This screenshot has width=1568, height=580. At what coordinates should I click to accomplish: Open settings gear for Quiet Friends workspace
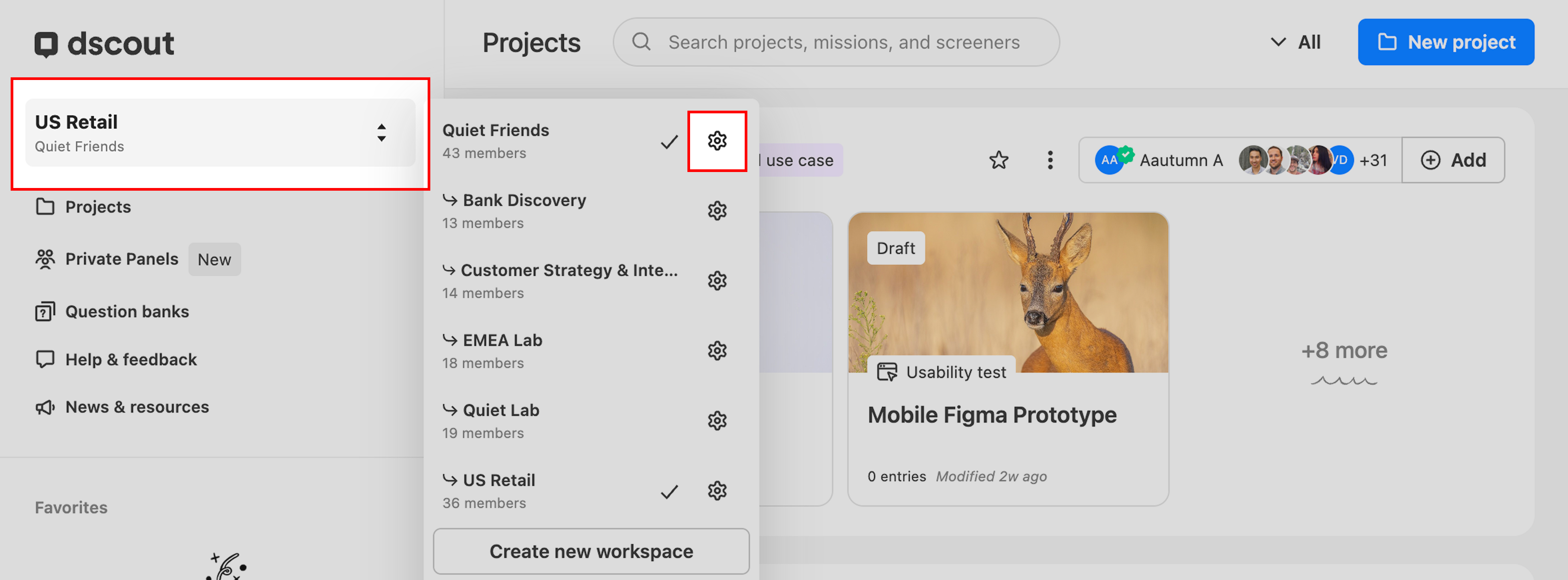coord(716,141)
